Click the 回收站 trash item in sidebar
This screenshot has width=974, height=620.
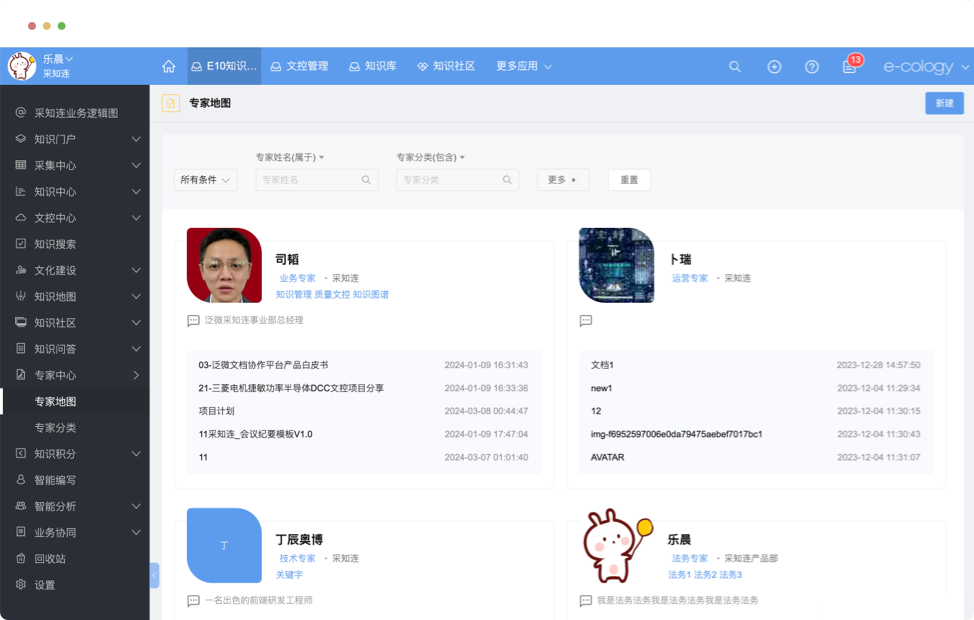(50, 559)
